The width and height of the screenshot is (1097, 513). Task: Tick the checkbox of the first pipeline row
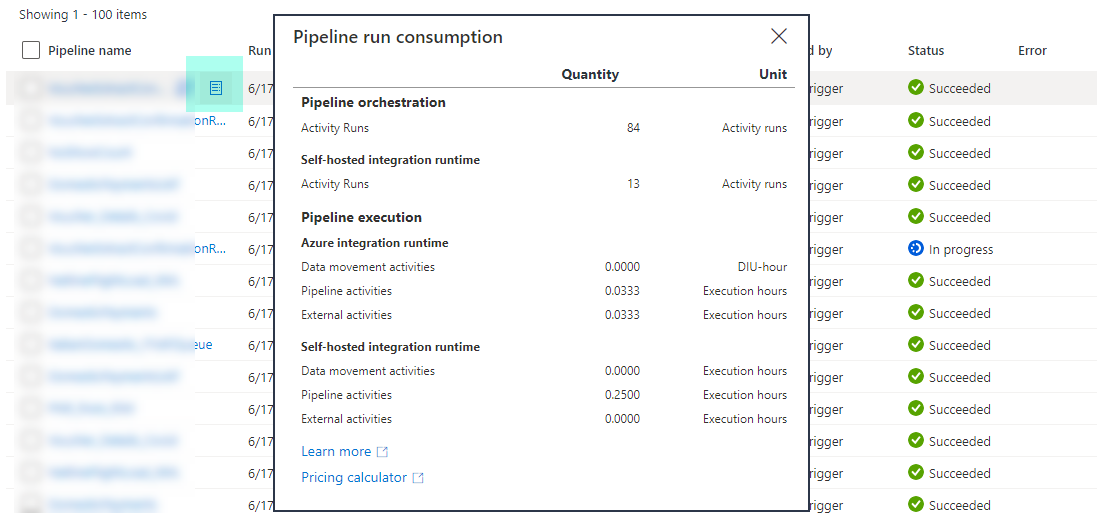click(31, 89)
